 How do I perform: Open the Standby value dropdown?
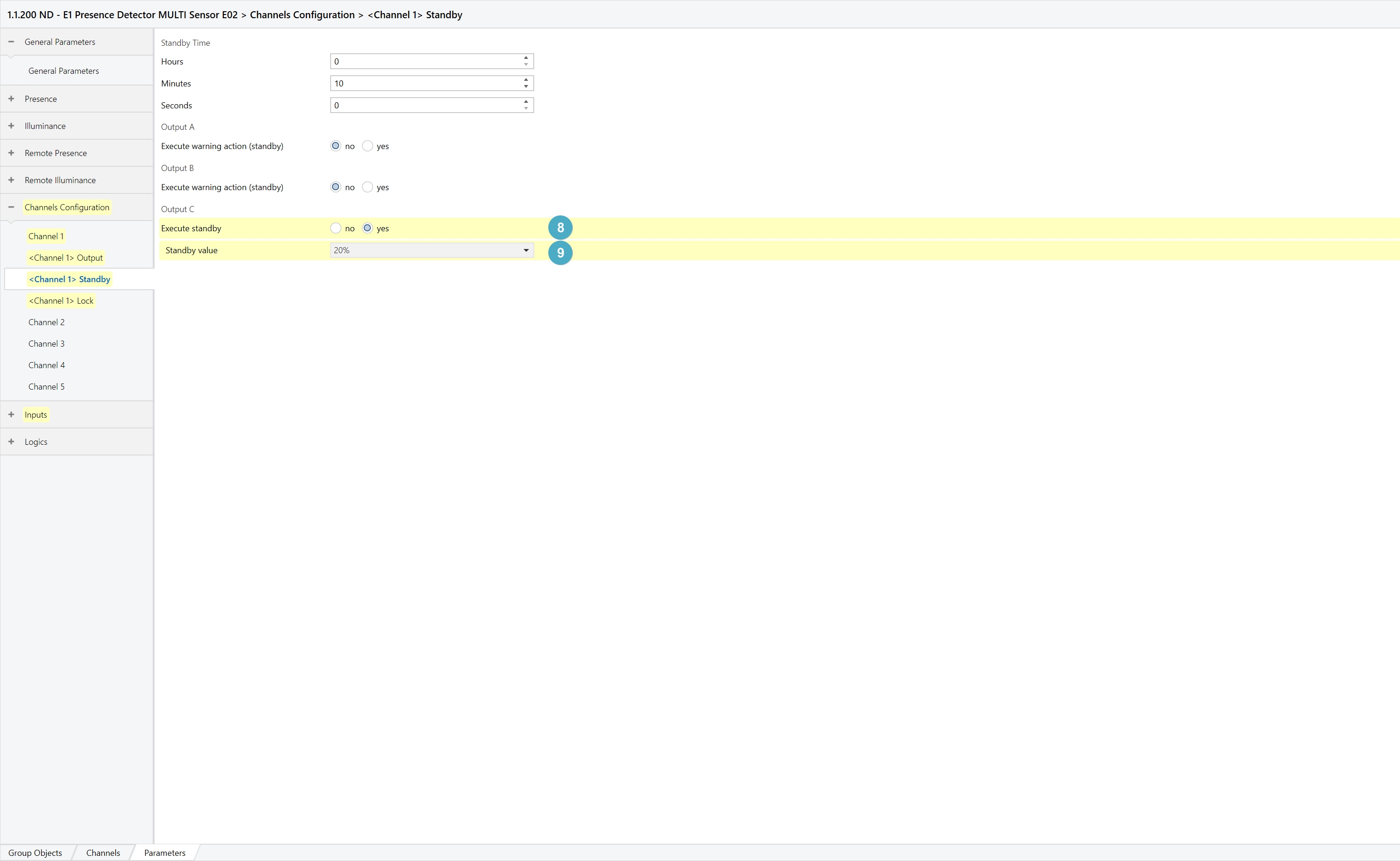(x=431, y=250)
